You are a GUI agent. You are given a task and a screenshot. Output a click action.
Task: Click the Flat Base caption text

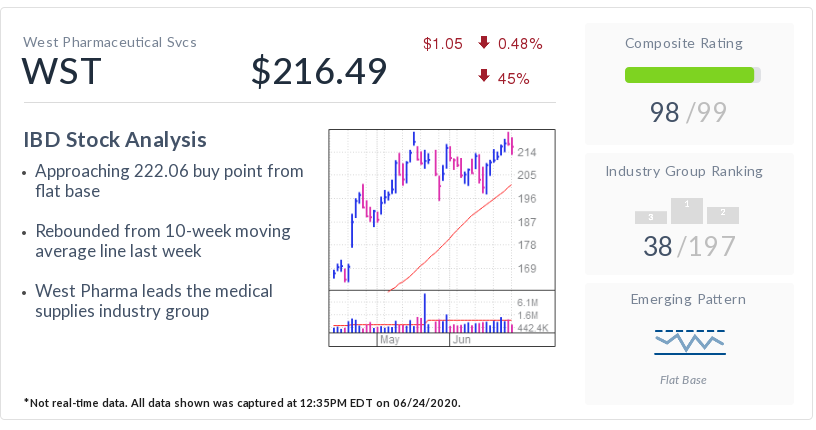pyautogui.click(x=689, y=380)
